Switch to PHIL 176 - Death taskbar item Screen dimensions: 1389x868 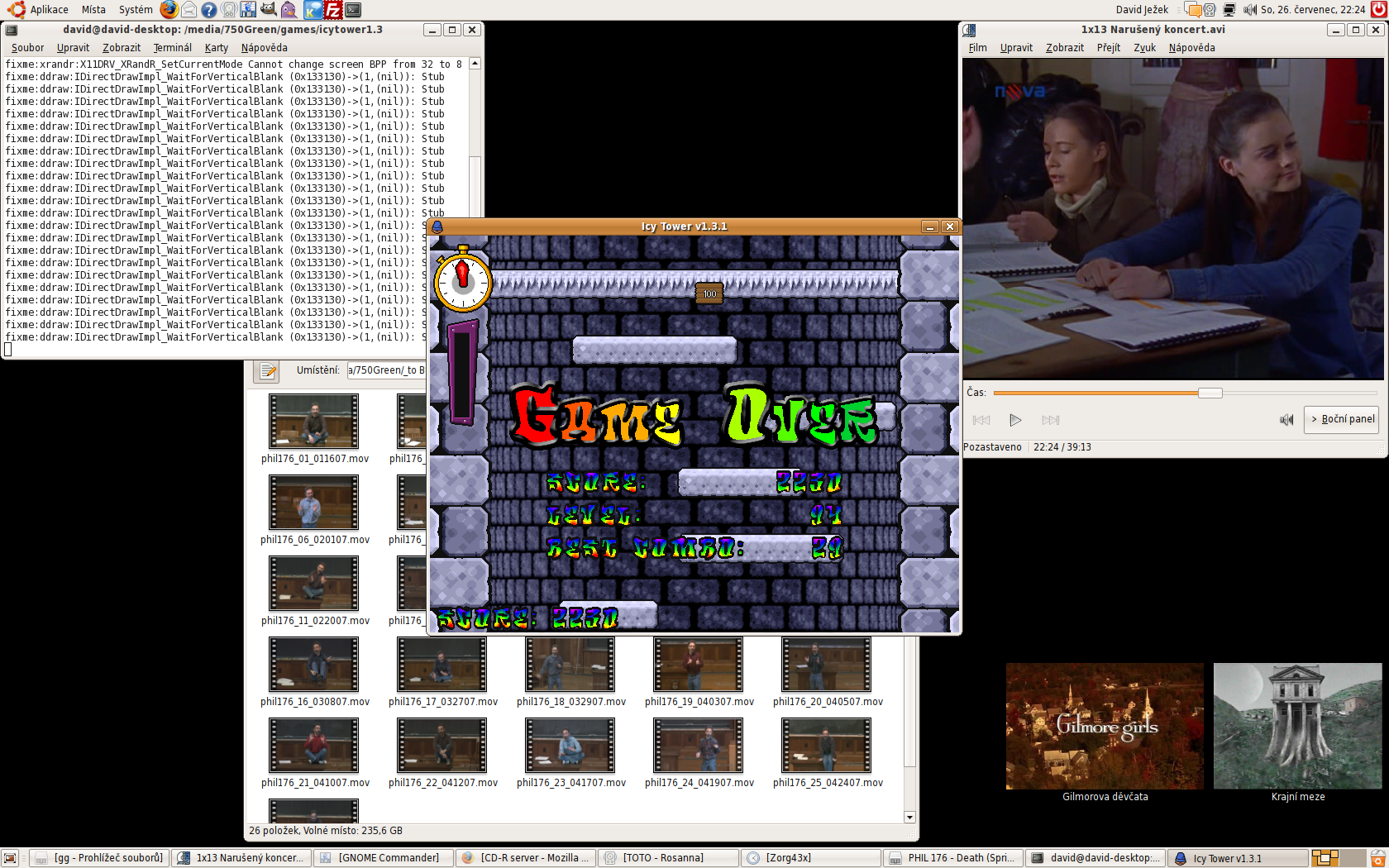(953, 858)
